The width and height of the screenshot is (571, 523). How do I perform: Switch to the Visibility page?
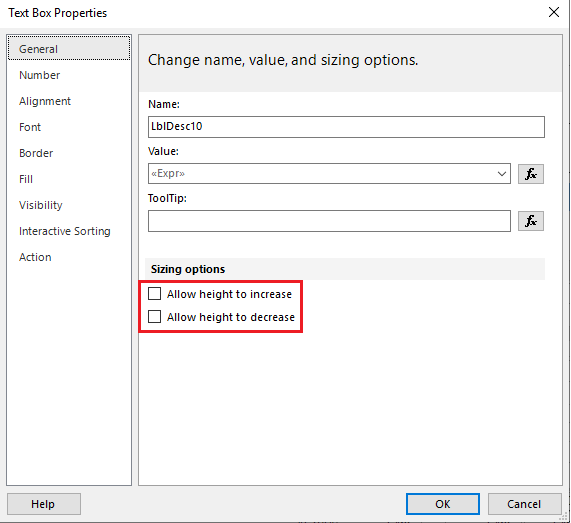click(41, 205)
